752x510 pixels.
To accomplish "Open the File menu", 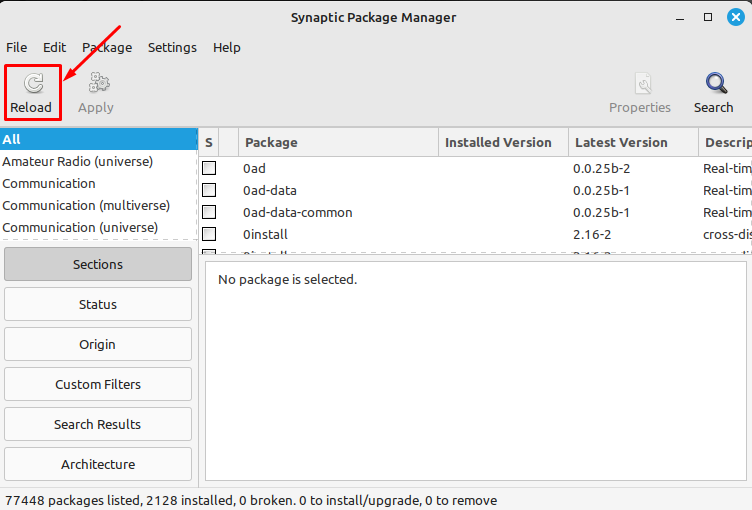I will (17, 47).
